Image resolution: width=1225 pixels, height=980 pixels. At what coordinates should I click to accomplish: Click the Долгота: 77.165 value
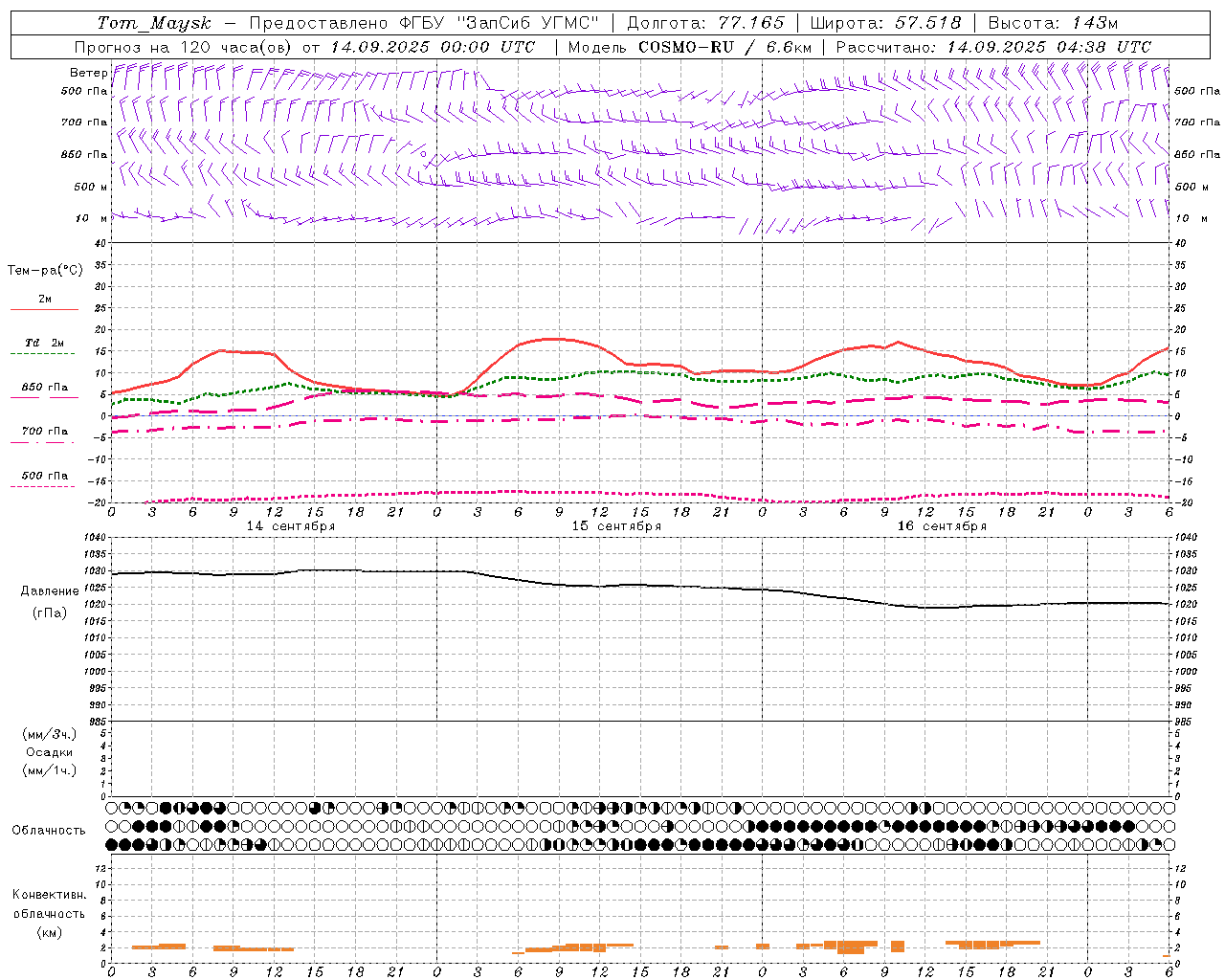pyautogui.click(x=706, y=23)
